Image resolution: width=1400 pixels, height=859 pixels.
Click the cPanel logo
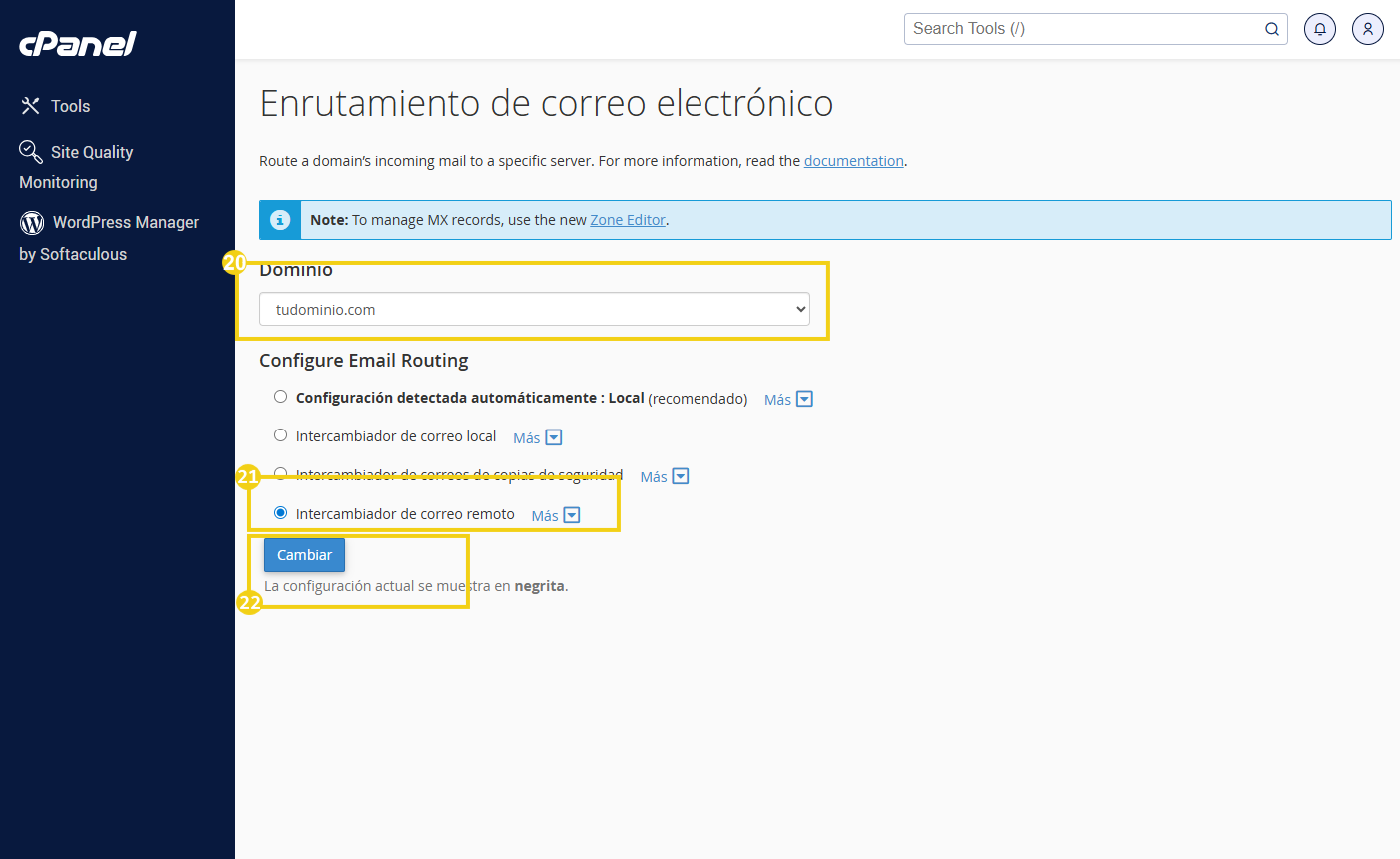click(x=78, y=44)
